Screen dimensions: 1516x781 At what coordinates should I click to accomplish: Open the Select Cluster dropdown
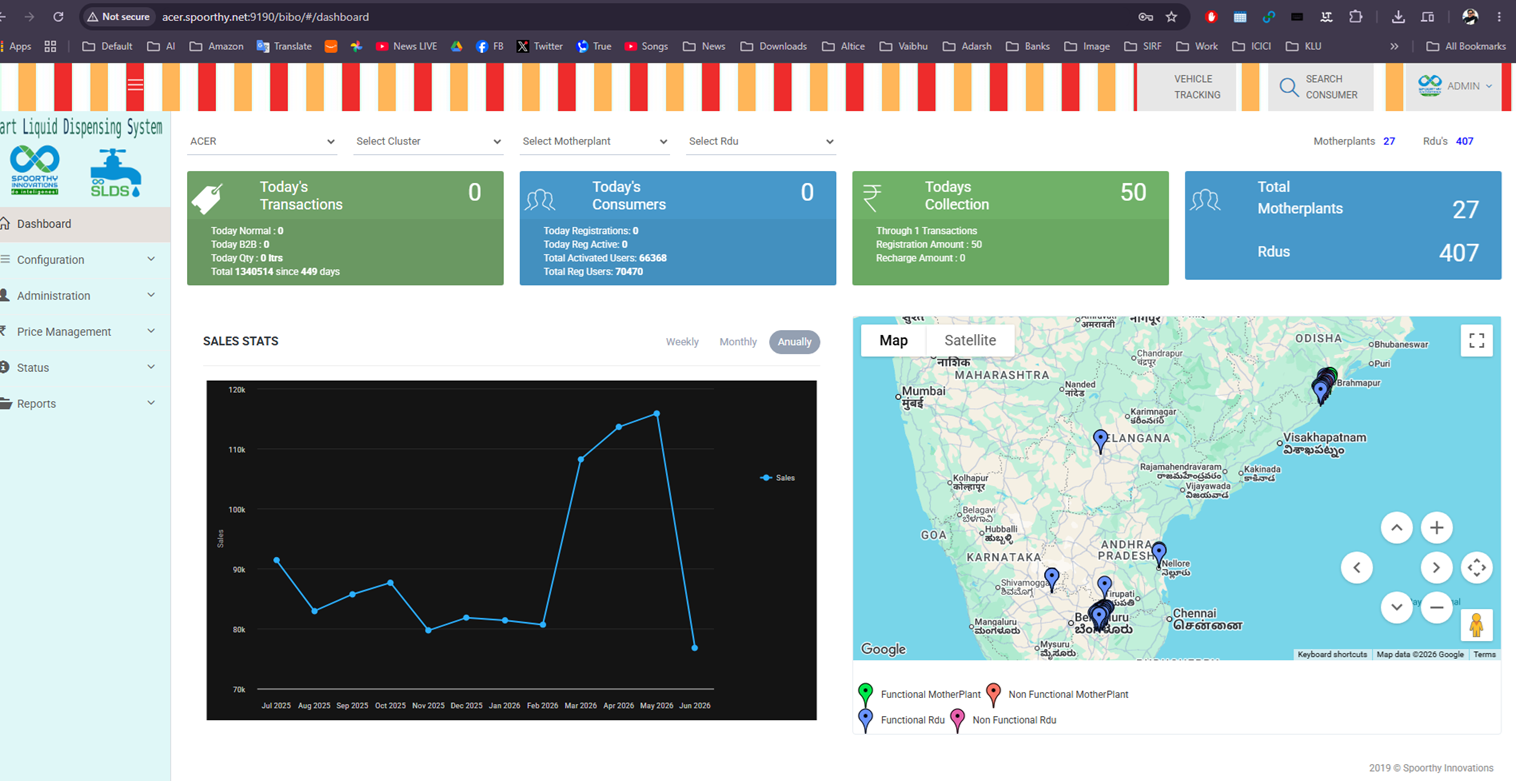coord(429,142)
